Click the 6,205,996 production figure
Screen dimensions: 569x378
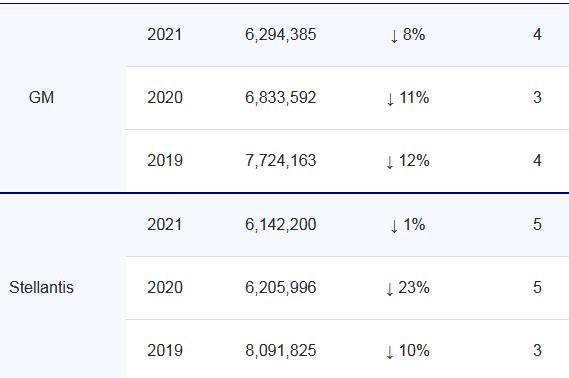[x=281, y=287]
